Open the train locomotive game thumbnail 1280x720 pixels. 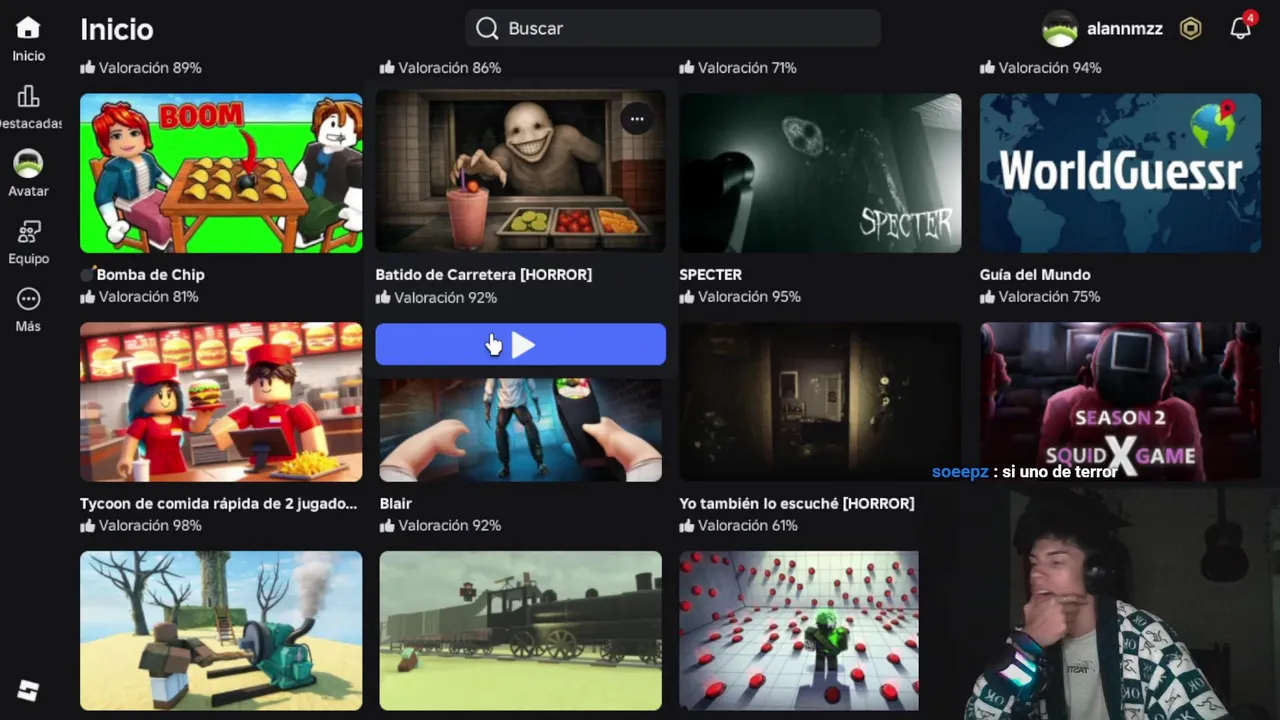(x=520, y=631)
